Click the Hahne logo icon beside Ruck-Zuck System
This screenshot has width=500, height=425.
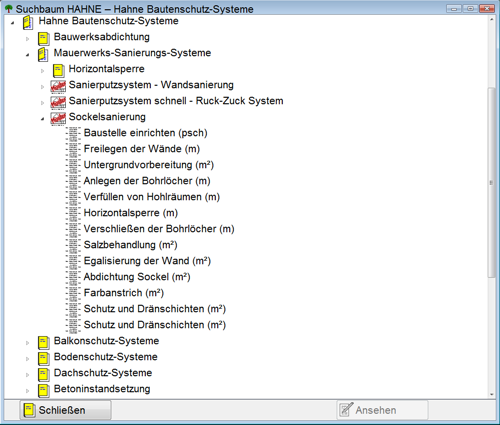(58, 102)
